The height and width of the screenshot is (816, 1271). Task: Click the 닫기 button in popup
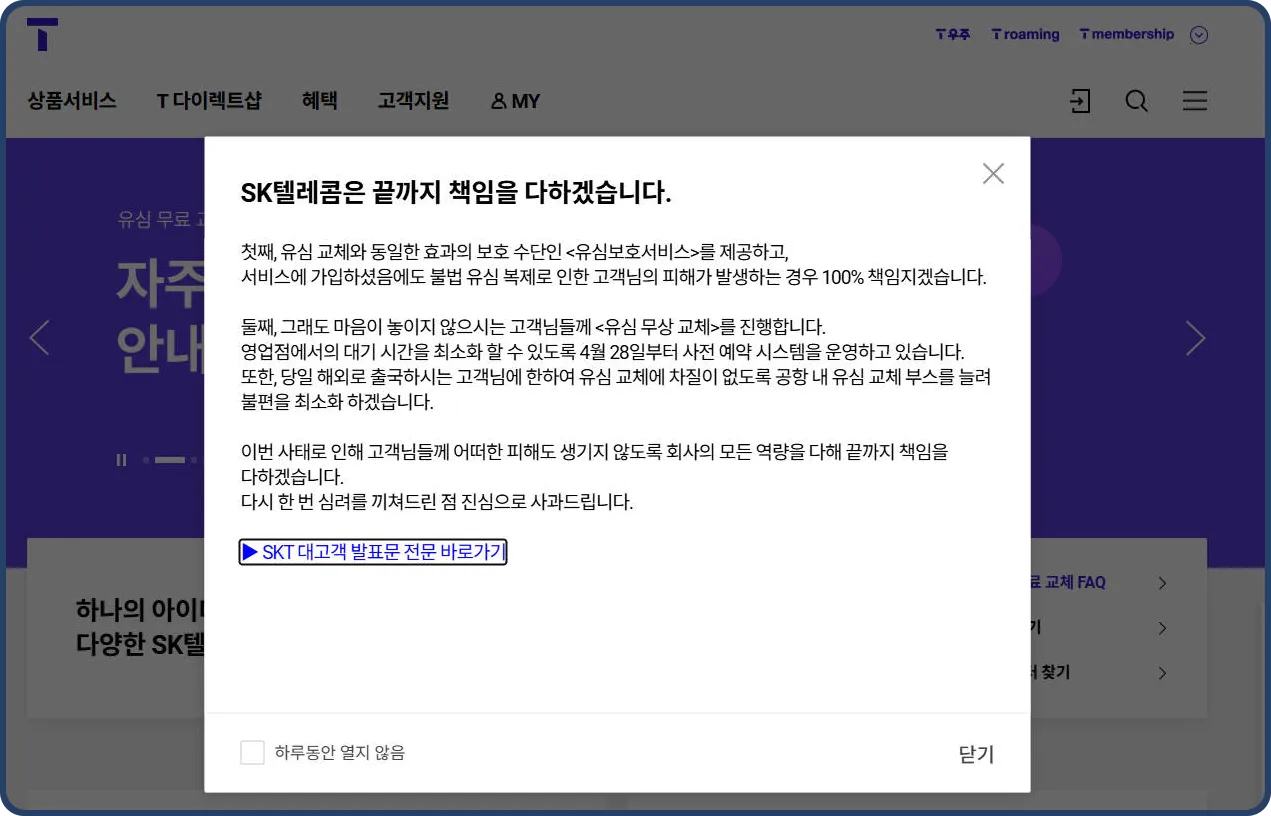point(976,755)
